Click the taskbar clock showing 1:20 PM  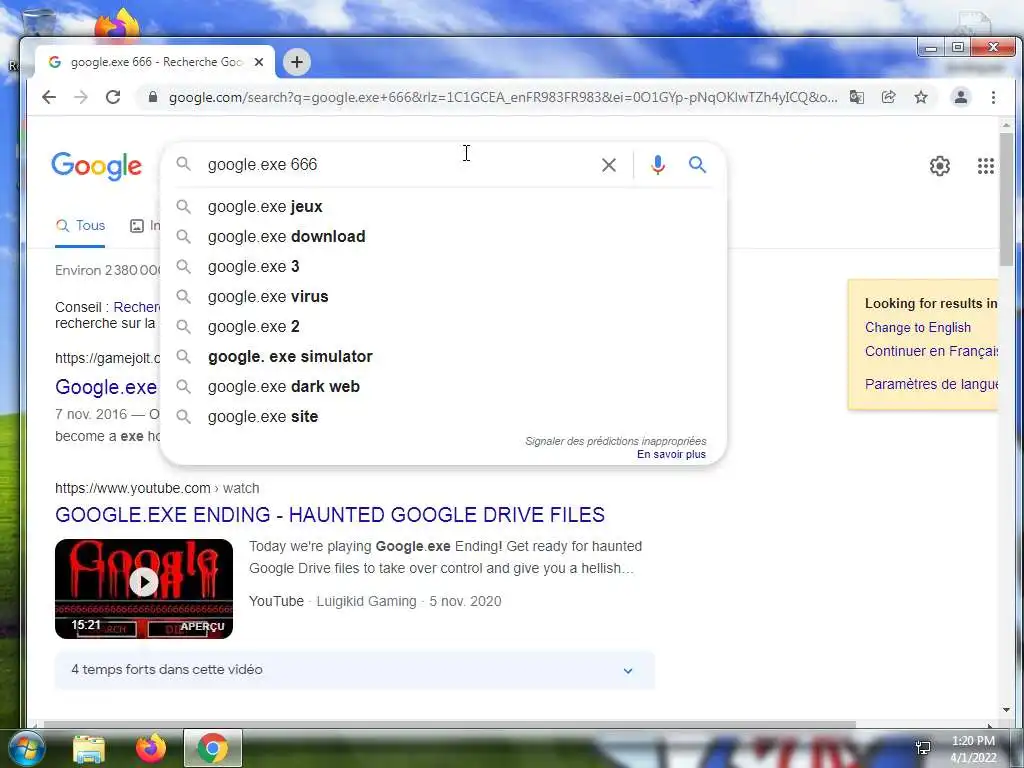pos(973,749)
